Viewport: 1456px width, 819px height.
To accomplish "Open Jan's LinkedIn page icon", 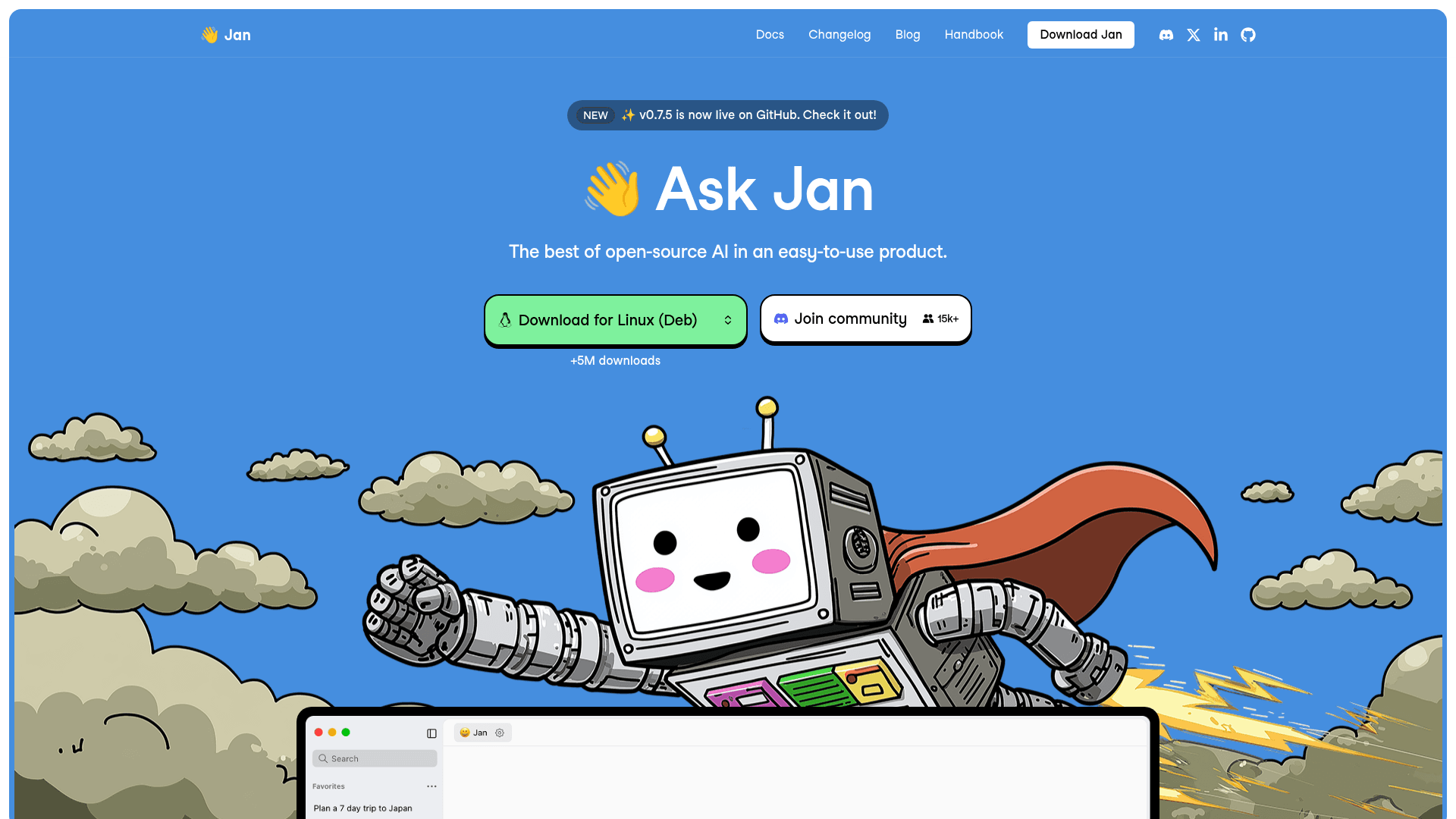I will click(1220, 35).
